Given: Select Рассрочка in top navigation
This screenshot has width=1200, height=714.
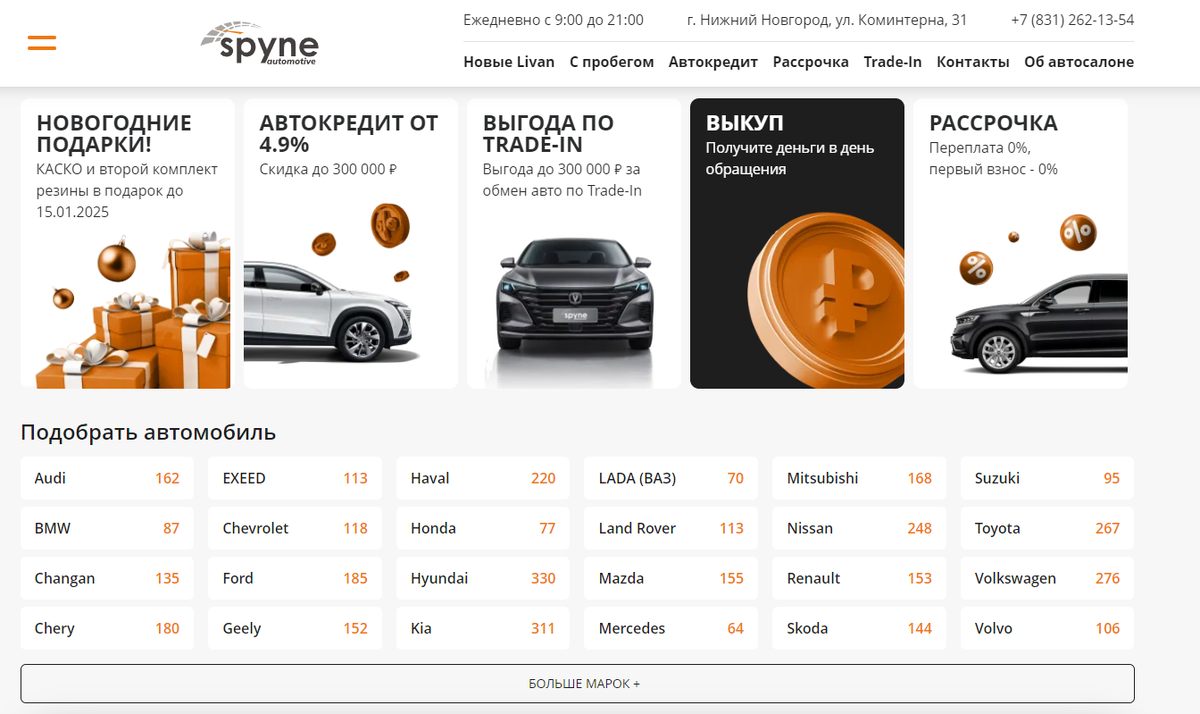Looking at the screenshot, I should click(811, 62).
